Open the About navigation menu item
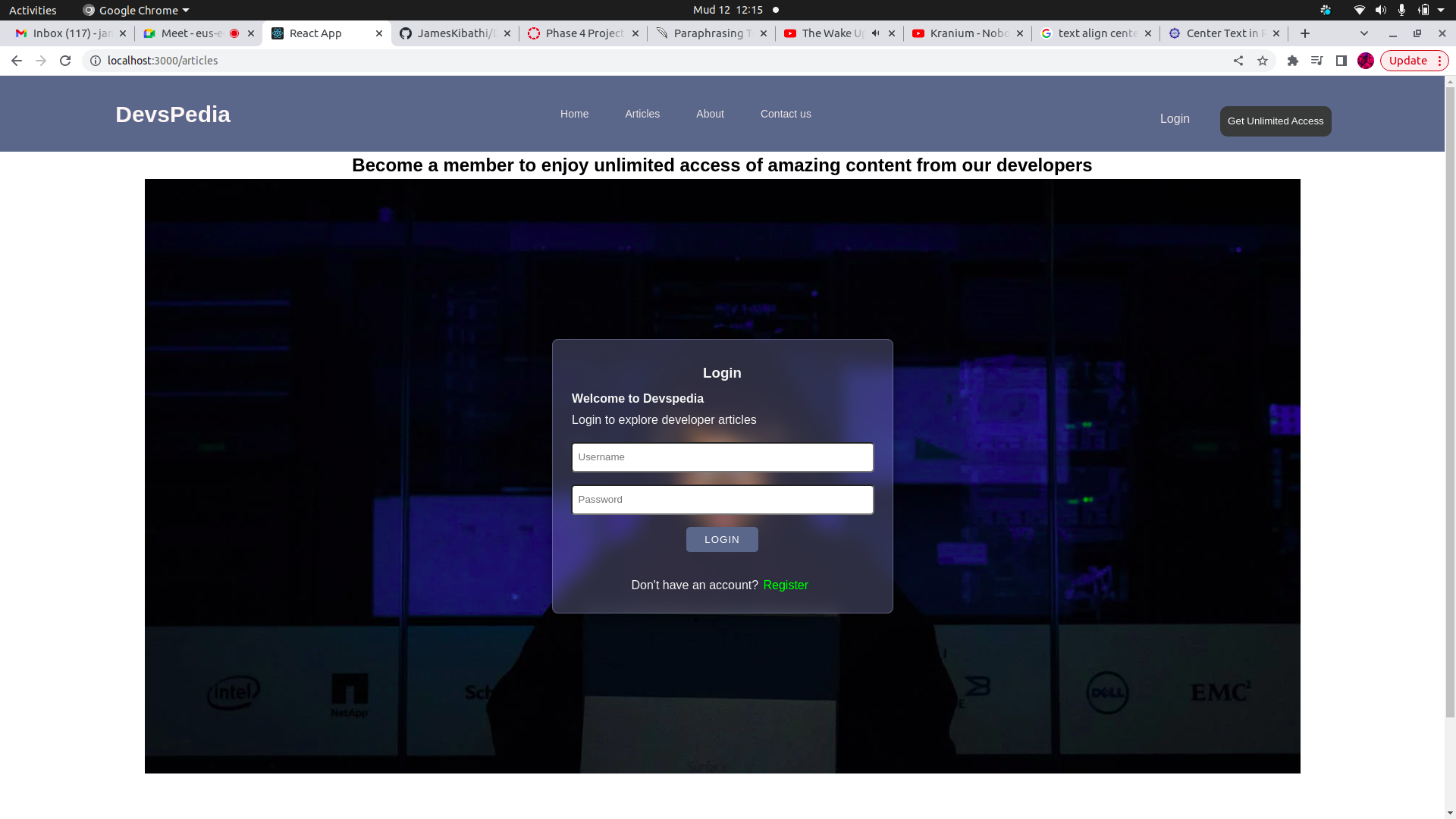This screenshot has height=819, width=1456. coord(710,113)
